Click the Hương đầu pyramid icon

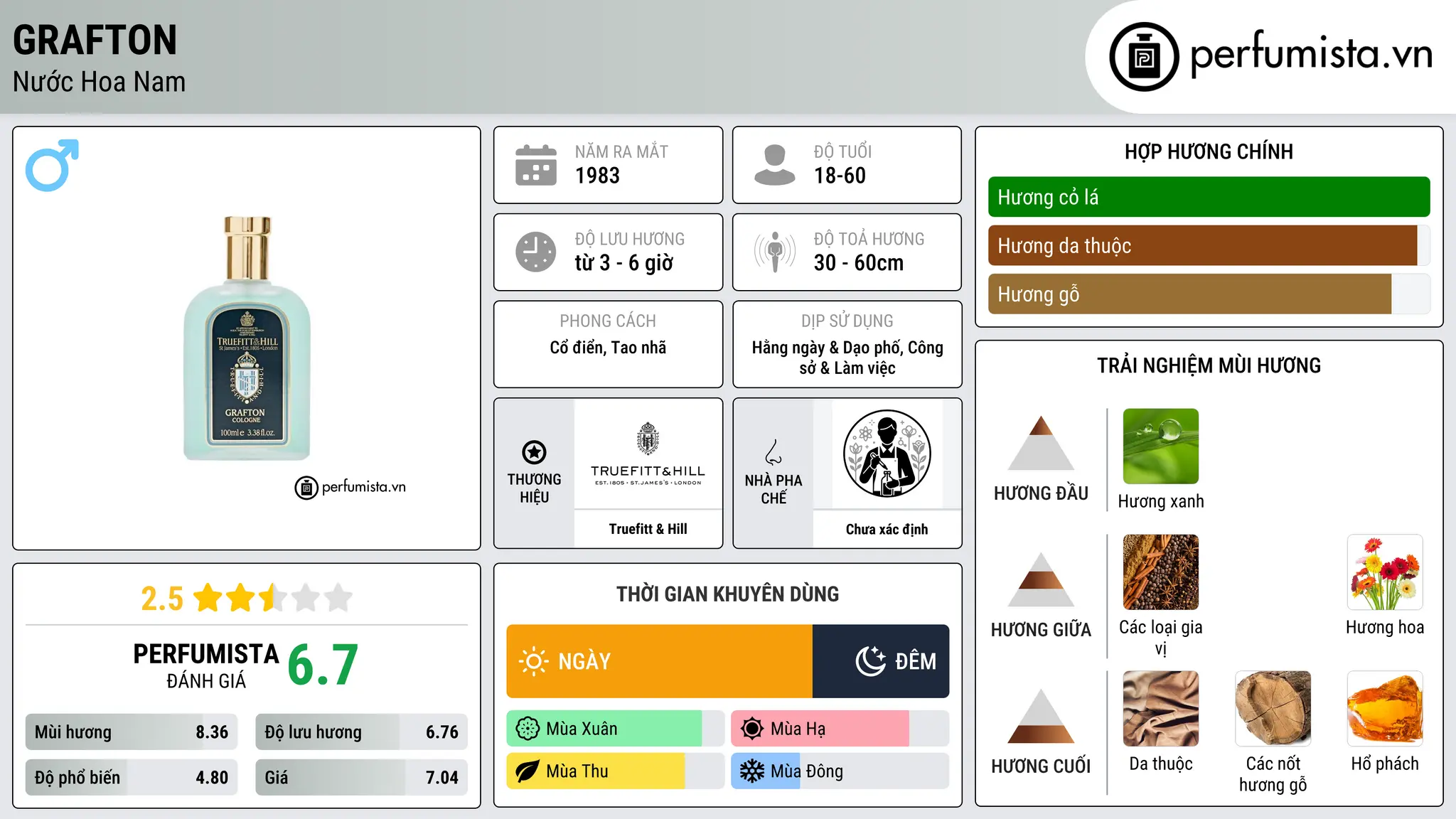(x=1041, y=443)
